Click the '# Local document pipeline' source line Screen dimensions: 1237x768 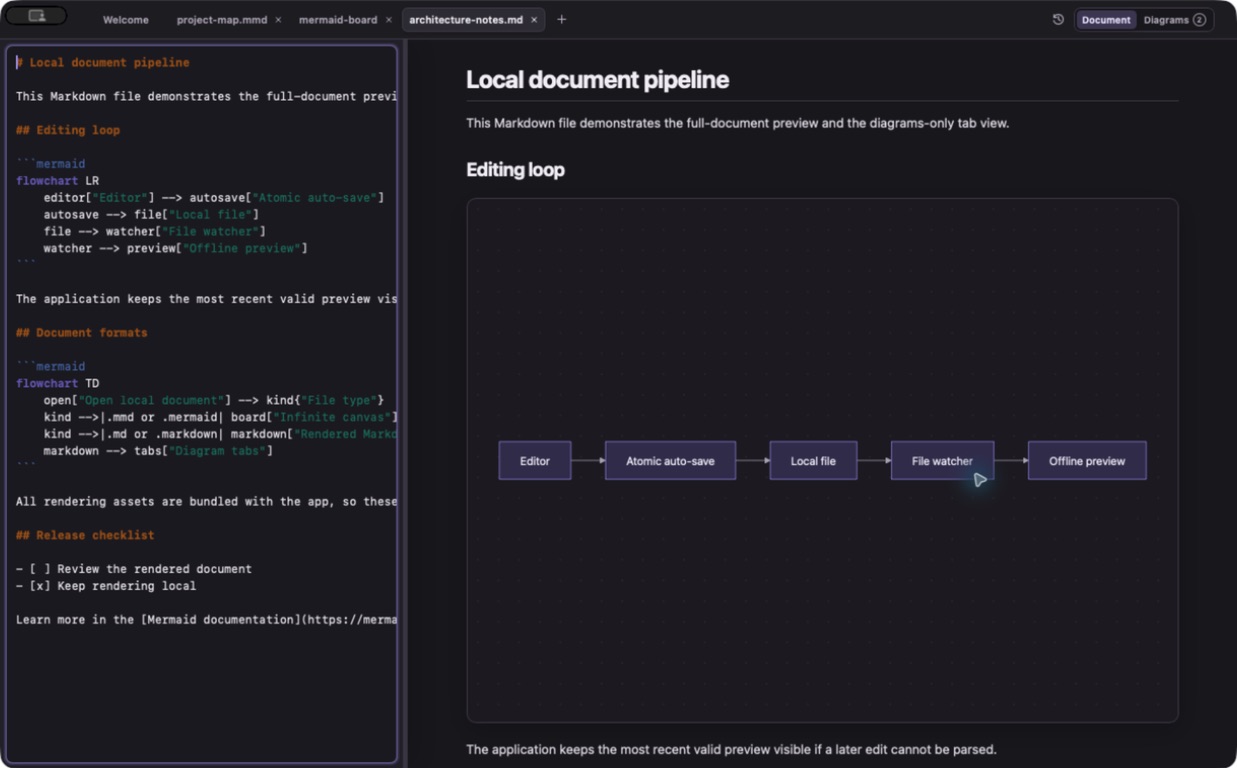(x=103, y=63)
